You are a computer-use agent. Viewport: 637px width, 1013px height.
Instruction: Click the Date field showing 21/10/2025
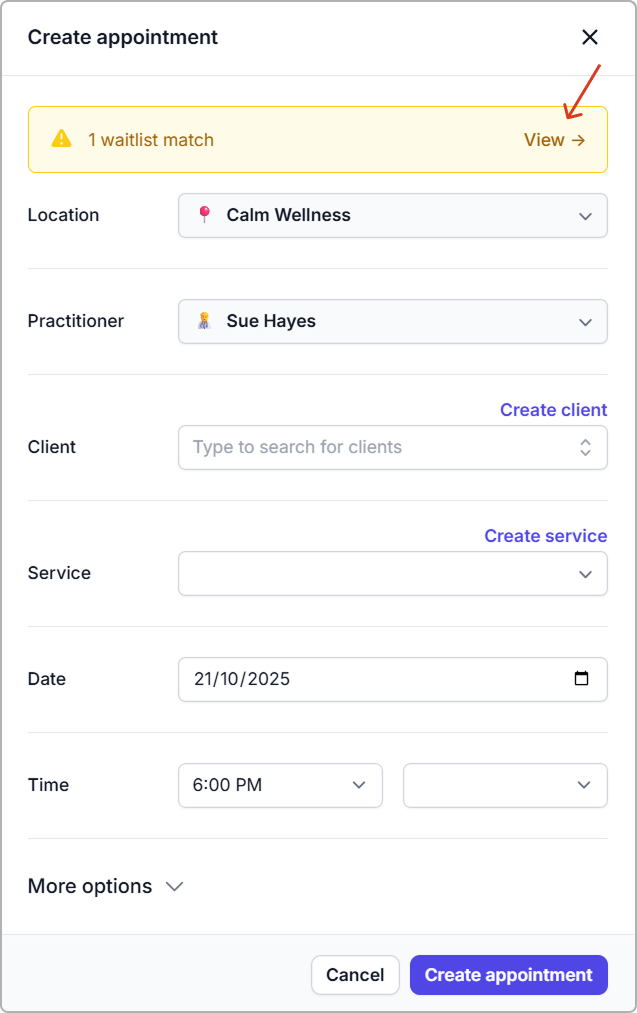[x=370, y=679]
